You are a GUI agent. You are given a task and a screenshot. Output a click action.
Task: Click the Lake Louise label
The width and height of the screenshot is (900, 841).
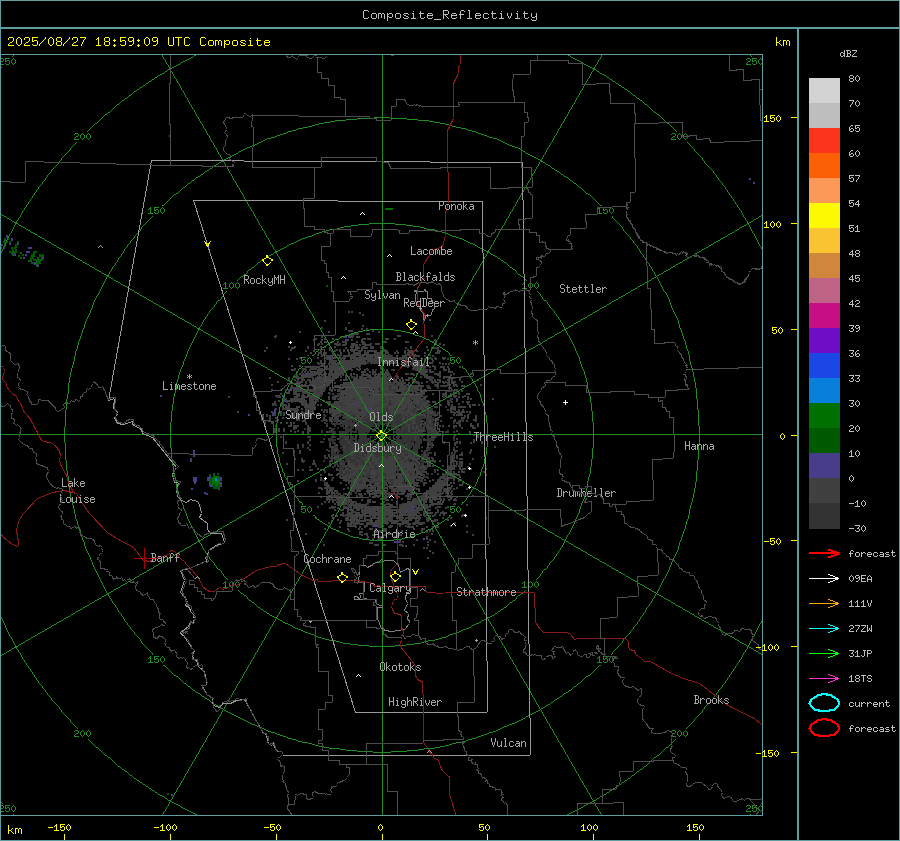click(77, 491)
